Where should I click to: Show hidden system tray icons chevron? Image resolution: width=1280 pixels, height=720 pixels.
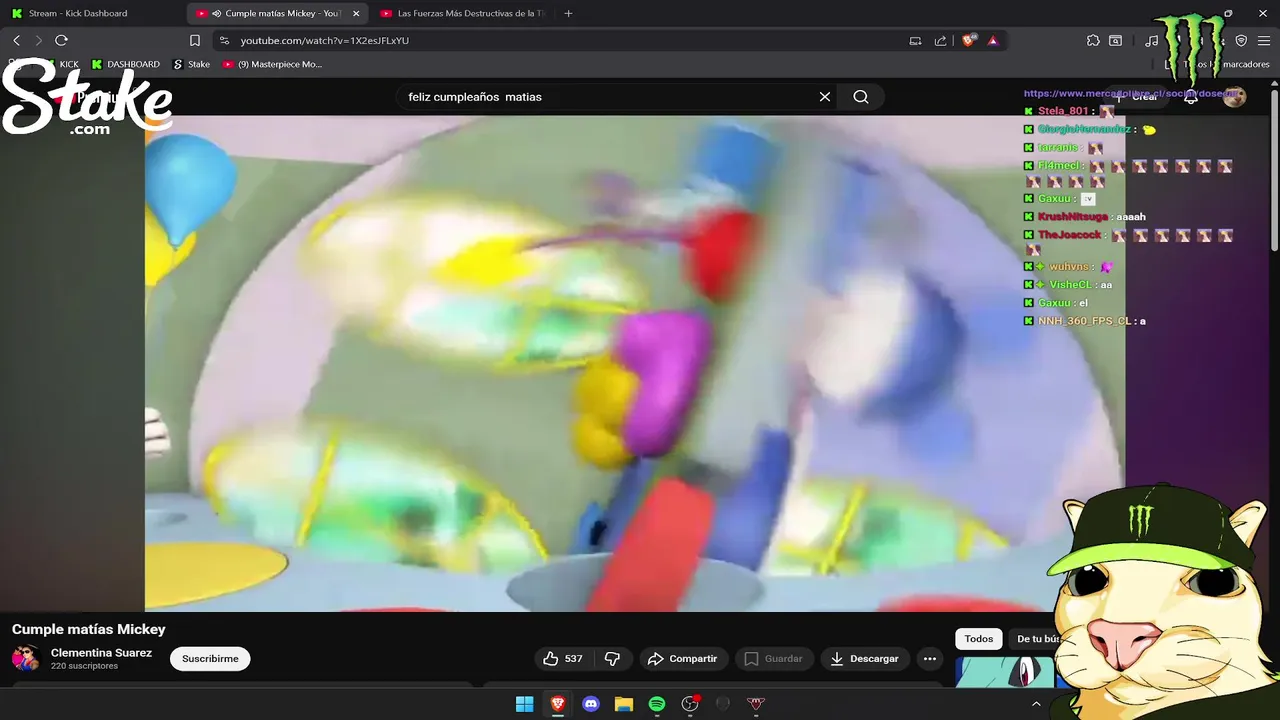[x=1036, y=704]
